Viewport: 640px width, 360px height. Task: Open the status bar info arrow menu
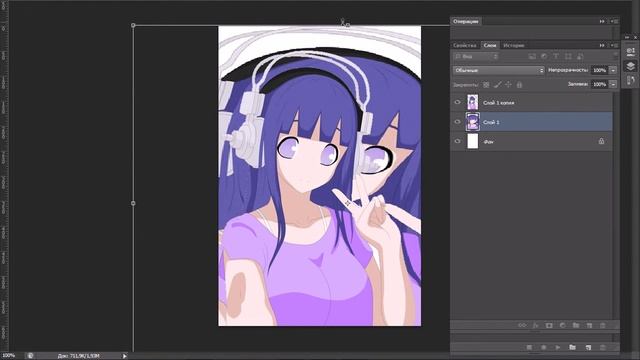tap(124, 356)
